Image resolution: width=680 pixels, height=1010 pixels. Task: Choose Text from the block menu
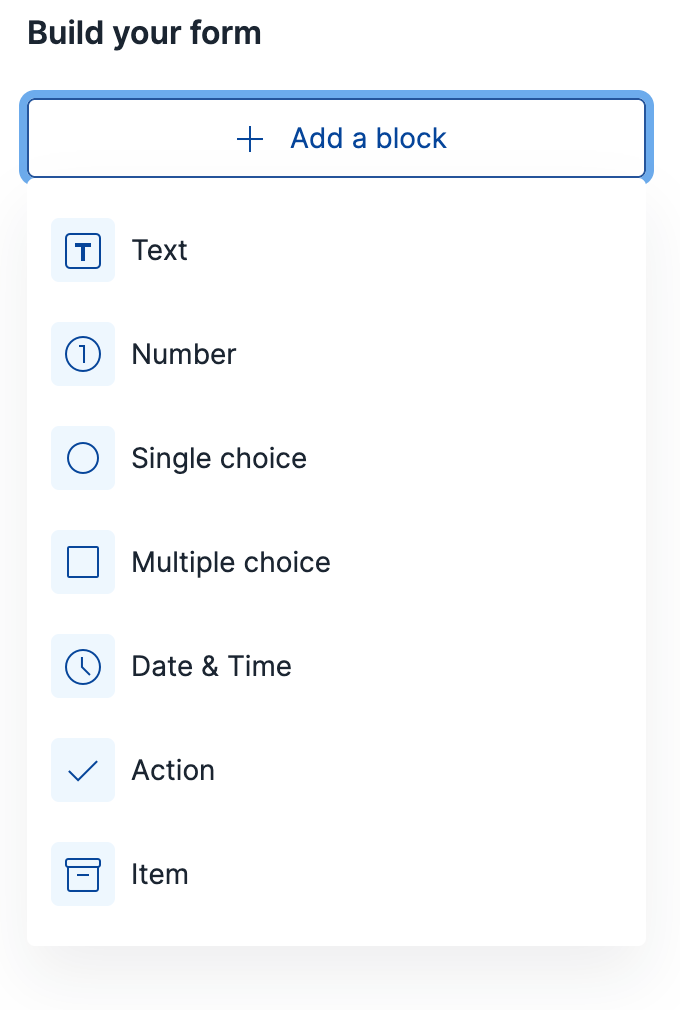point(159,250)
